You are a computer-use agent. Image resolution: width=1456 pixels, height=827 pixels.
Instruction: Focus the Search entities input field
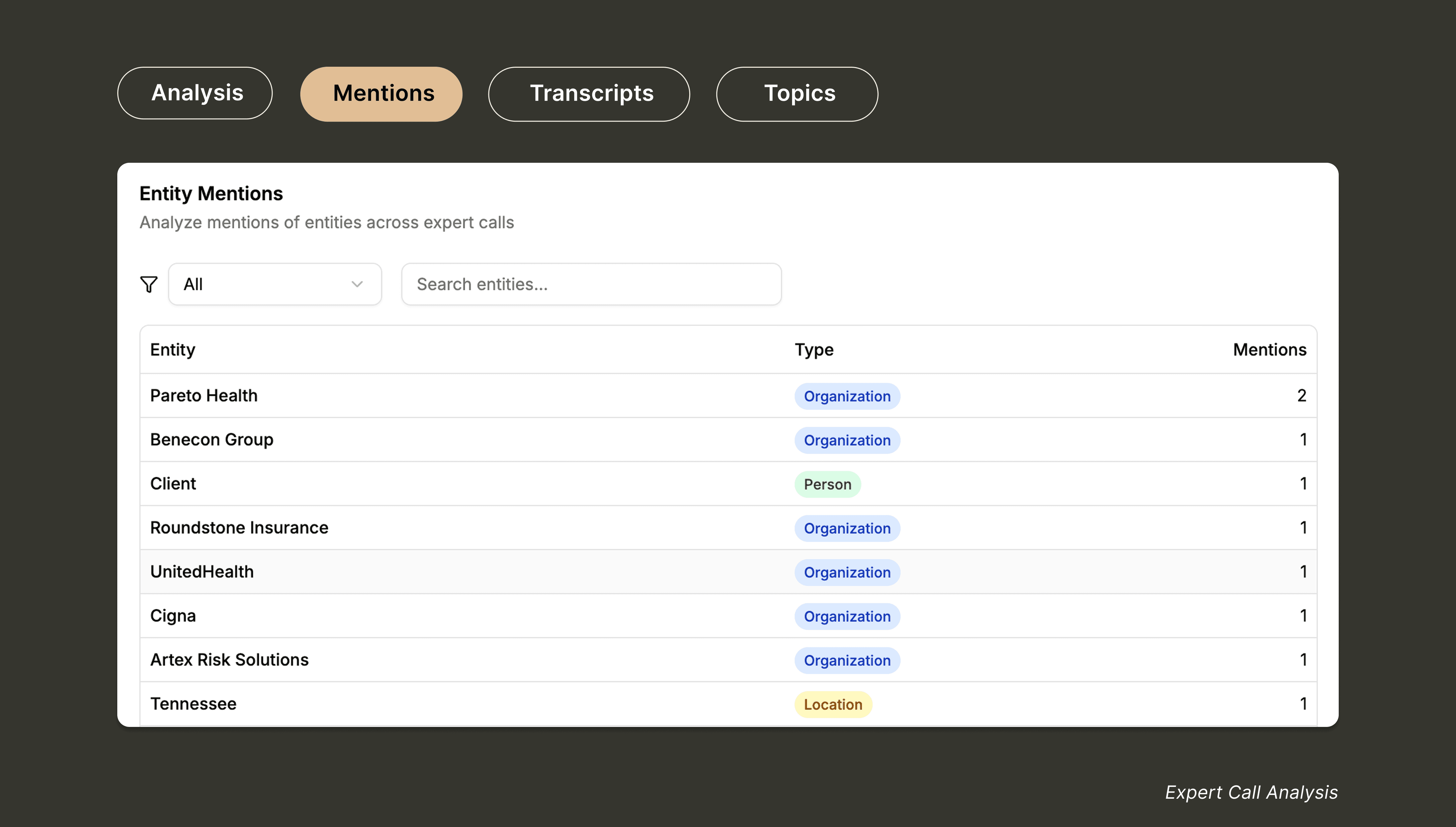591,284
